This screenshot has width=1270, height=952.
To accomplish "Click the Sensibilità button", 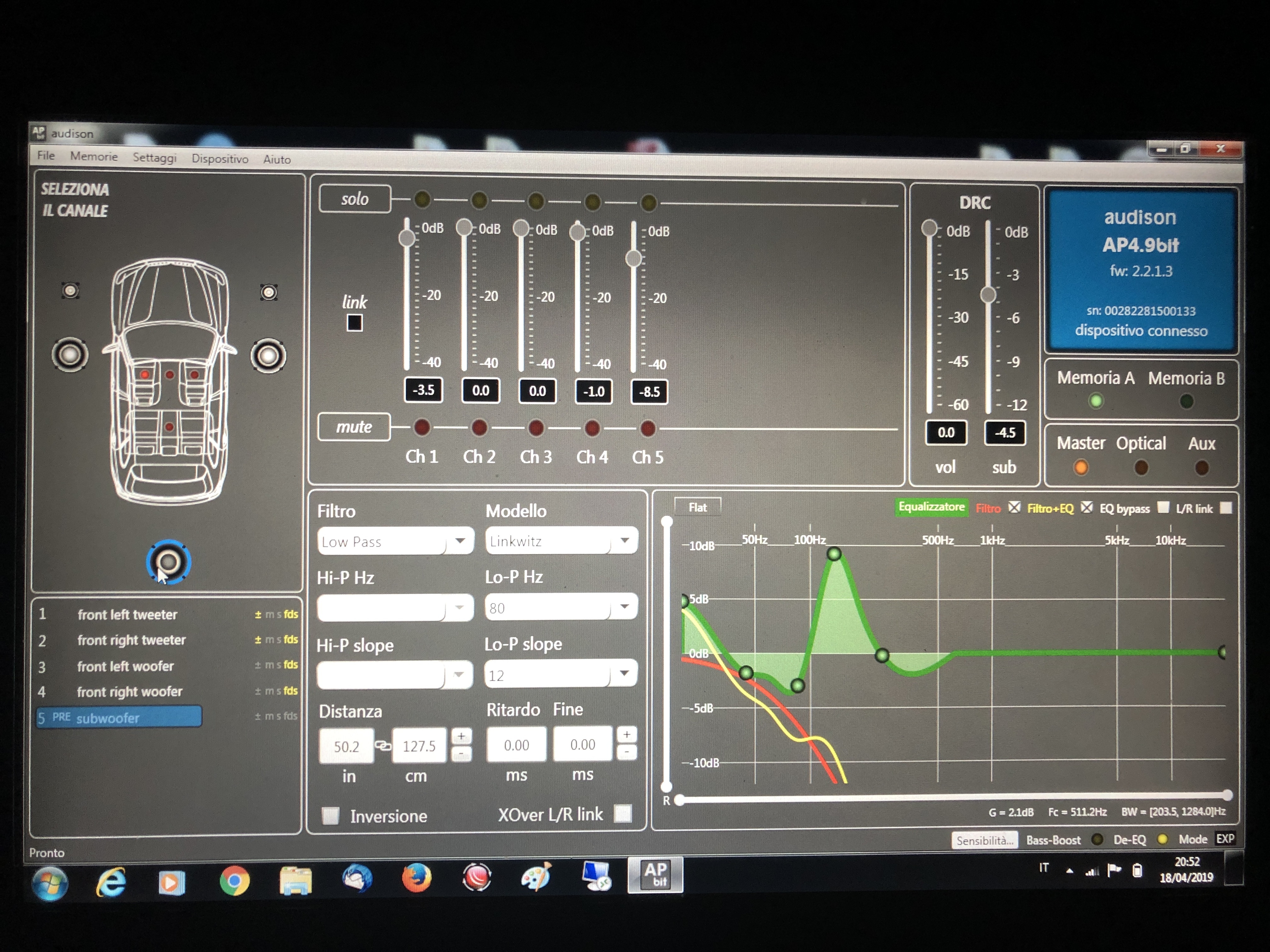I will (985, 841).
